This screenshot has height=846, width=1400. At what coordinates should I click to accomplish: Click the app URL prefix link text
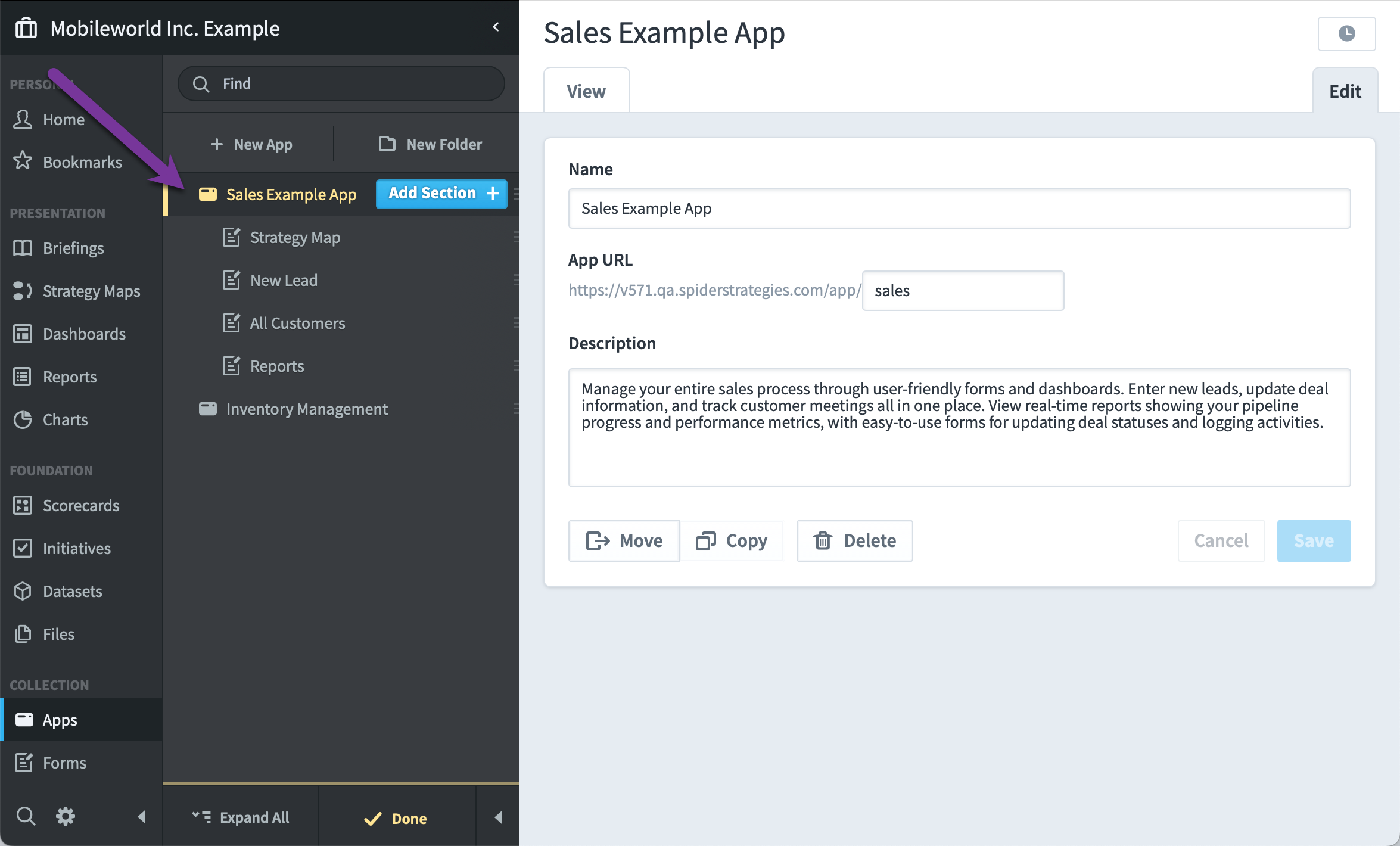pos(715,290)
